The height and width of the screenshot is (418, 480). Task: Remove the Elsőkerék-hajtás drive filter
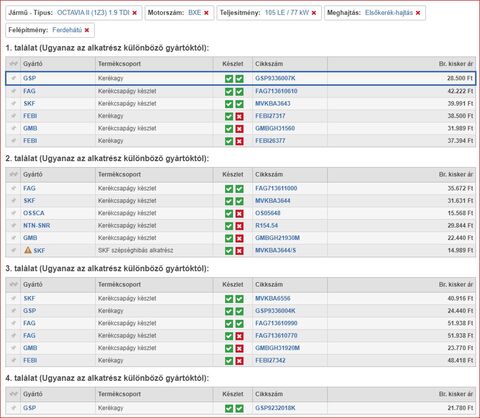[x=418, y=13]
